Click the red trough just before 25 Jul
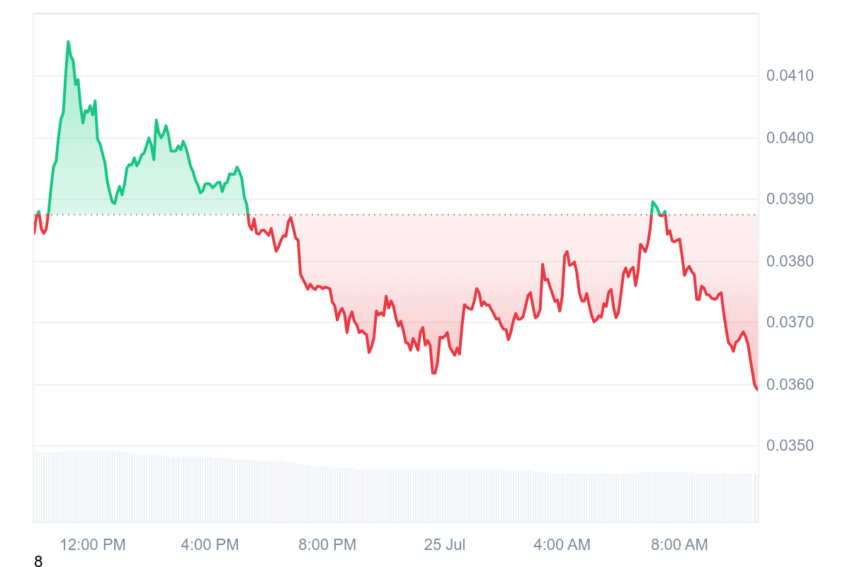Screen dimensions: 850x567 [x=434, y=373]
